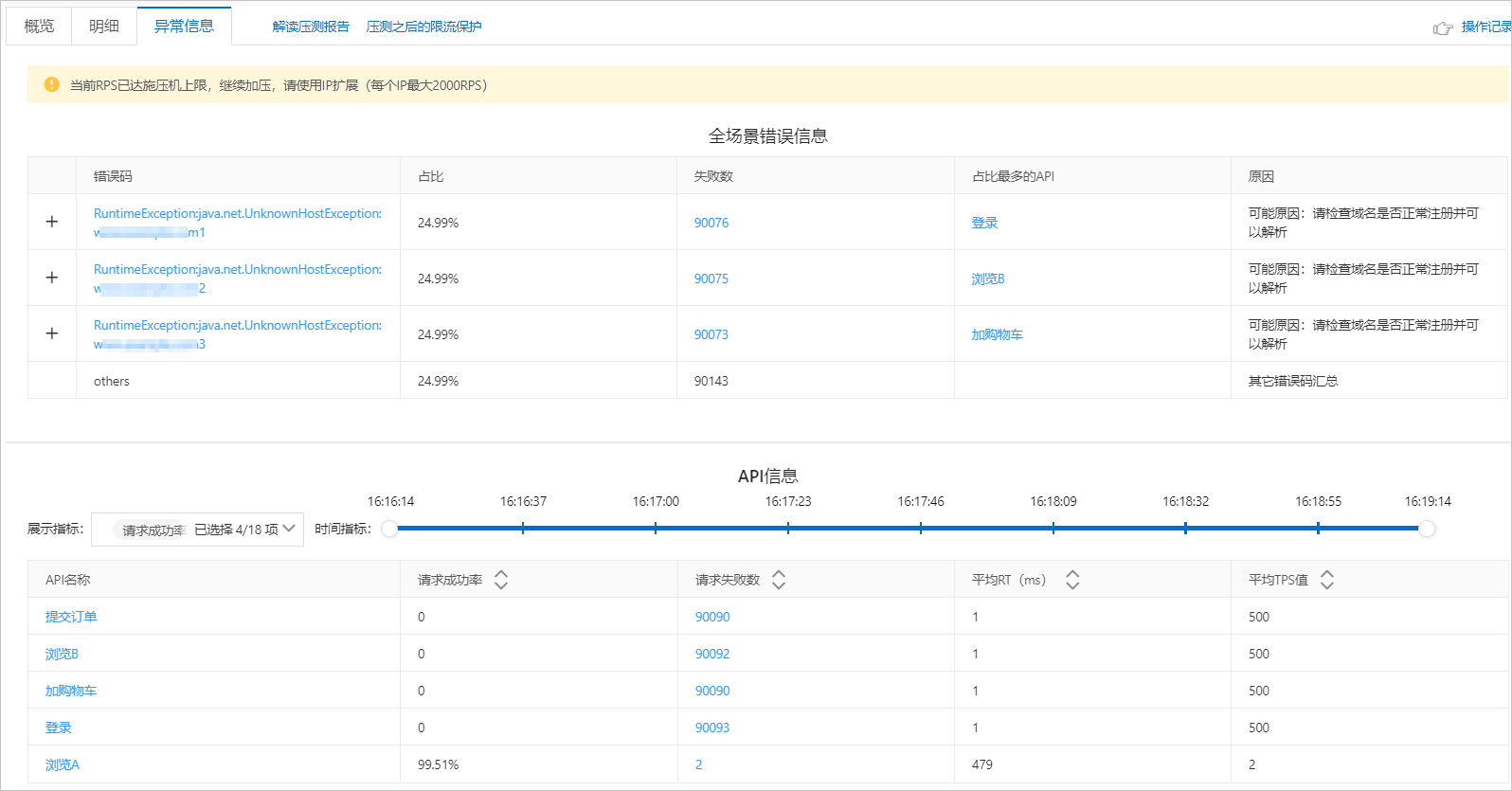Open the 压测之后的限流保护 link
This screenshot has height=791, width=1512.
coord(423,27)
